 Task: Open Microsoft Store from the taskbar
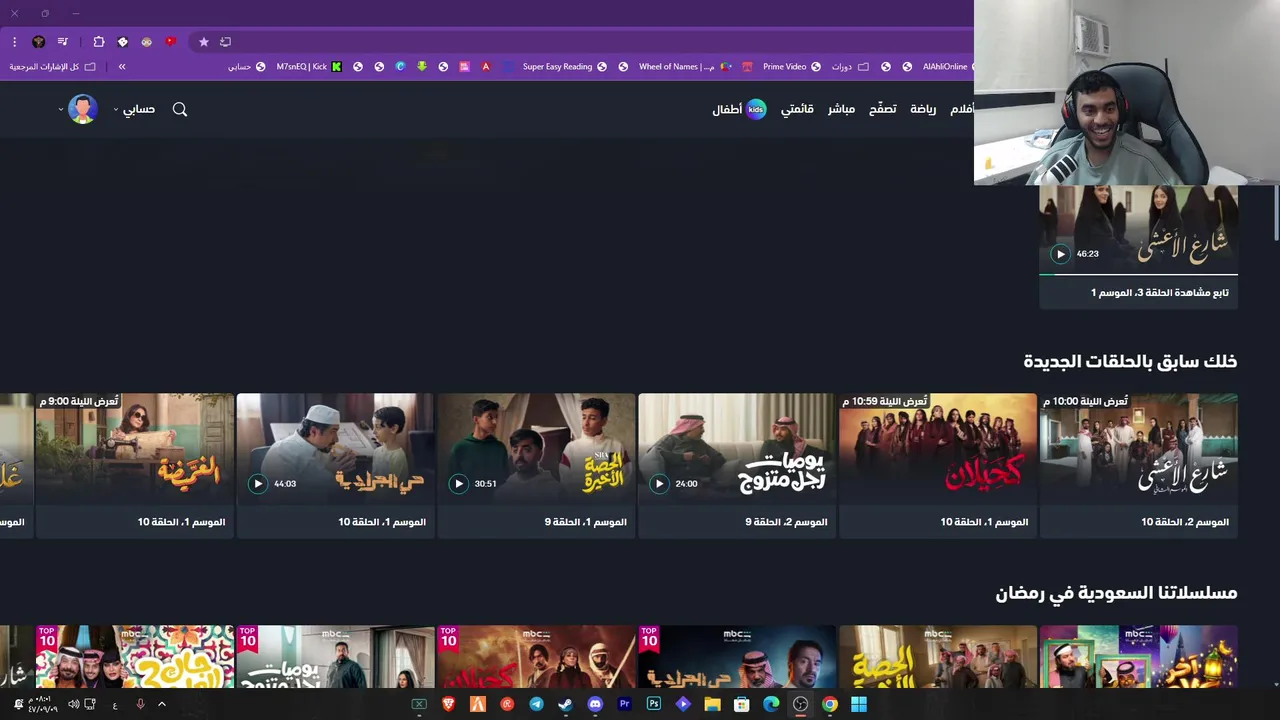742,704
